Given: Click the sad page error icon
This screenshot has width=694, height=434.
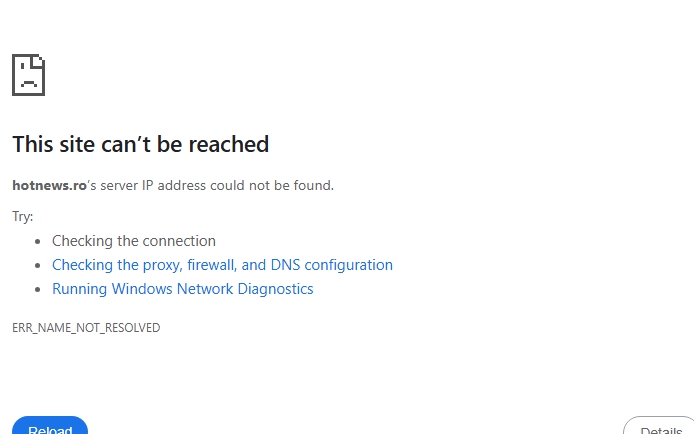Looking at the screenshot, I should click(28, 75).
